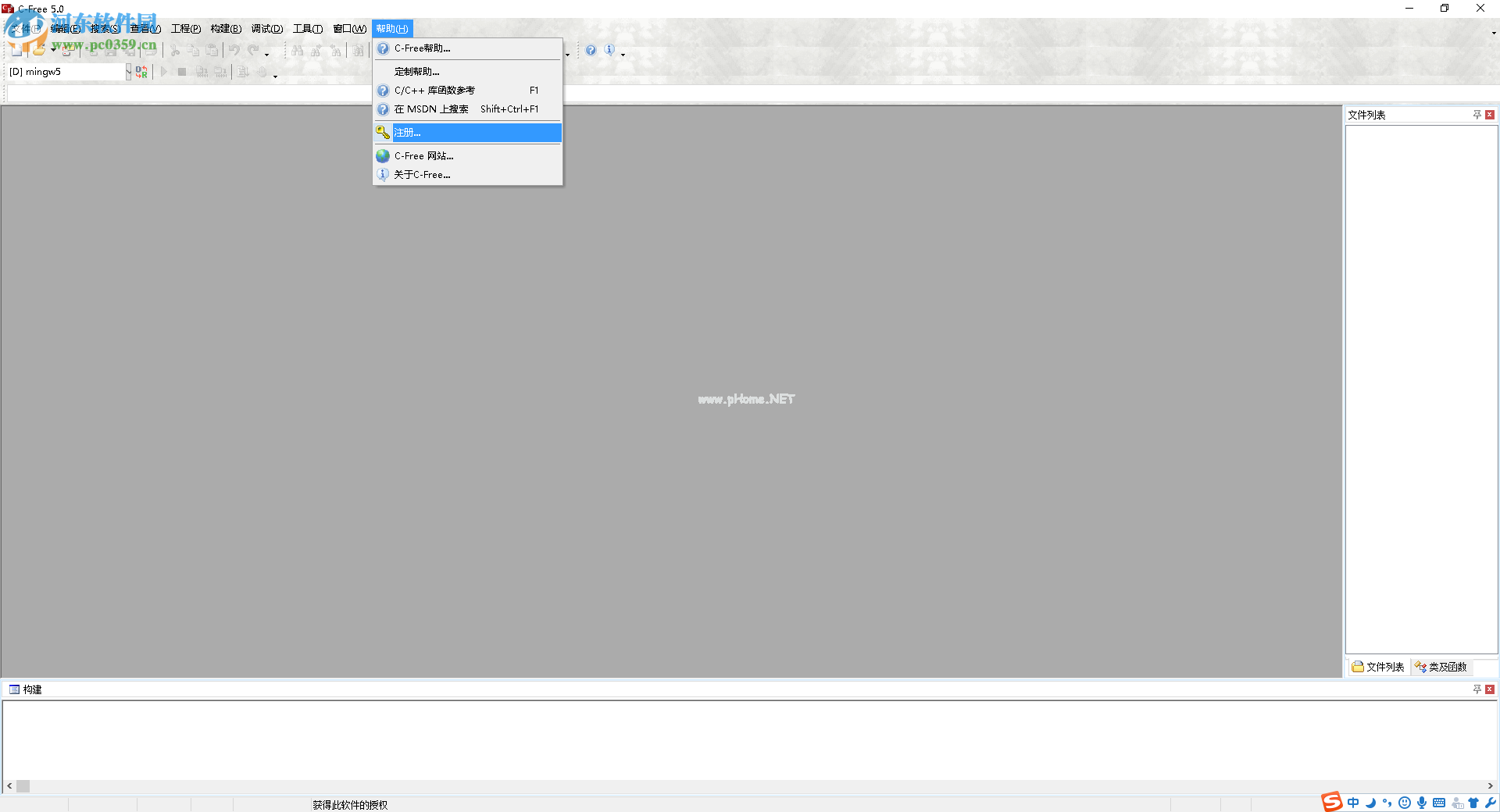
Task: Open C/C++ 库函数参考 menu entry
Action: 468,91
